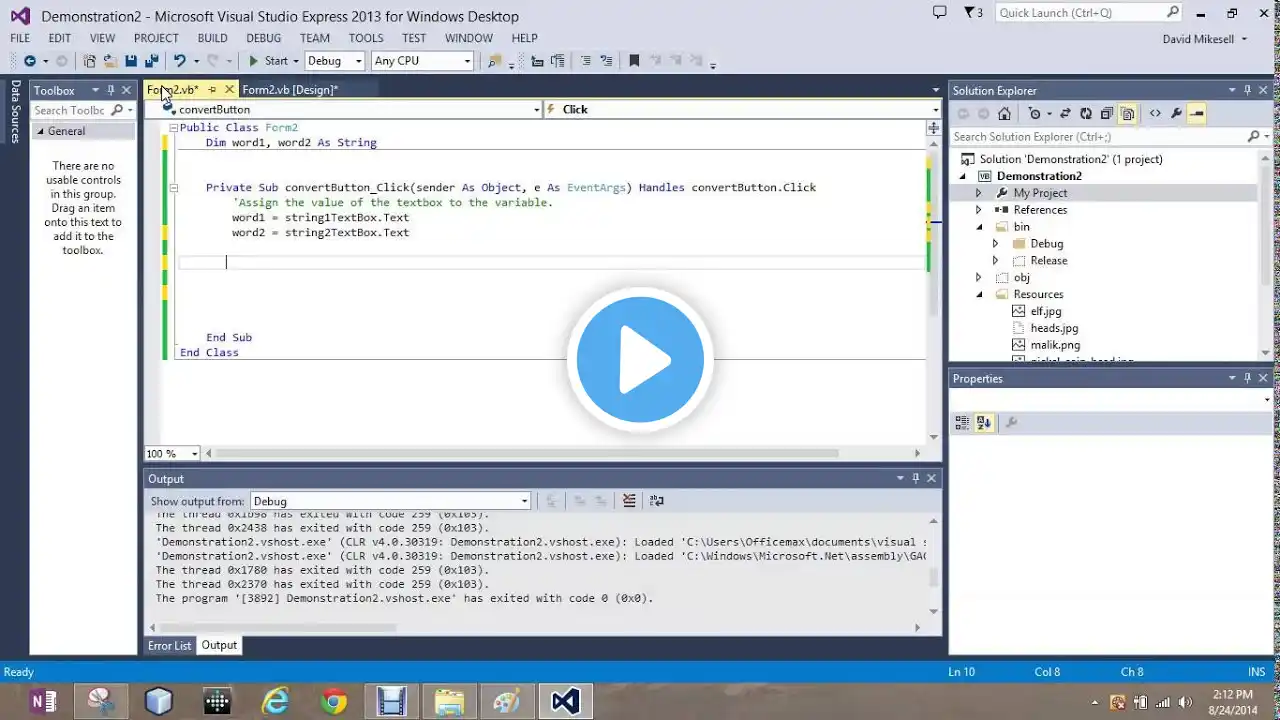Open the David Mikesell account menu
Image resolution: width=1280 pixels, height=720 pixels.
pos(1205,39)
